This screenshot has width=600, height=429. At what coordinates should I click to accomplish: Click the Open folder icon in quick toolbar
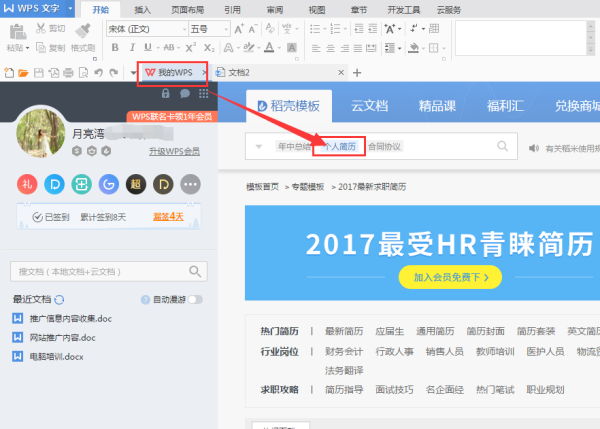point(23,73)
